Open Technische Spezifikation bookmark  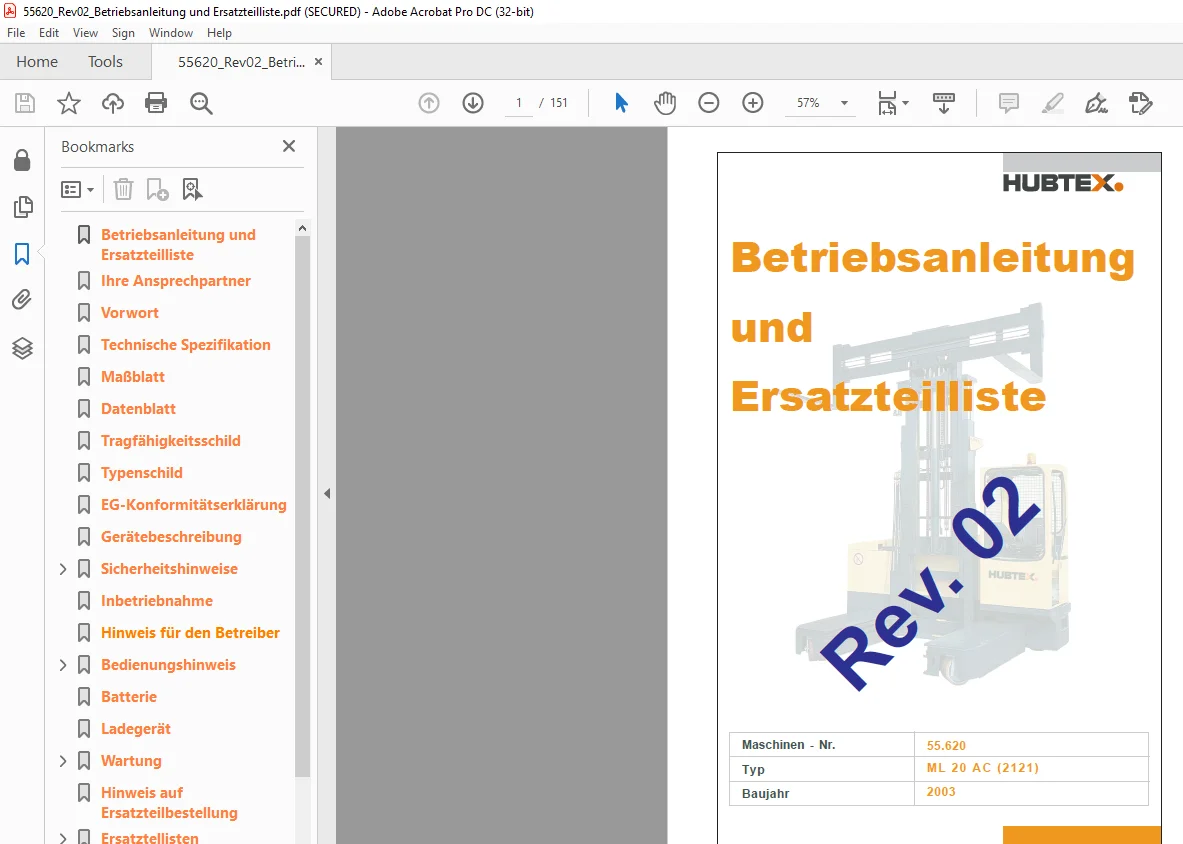[186, 345]
